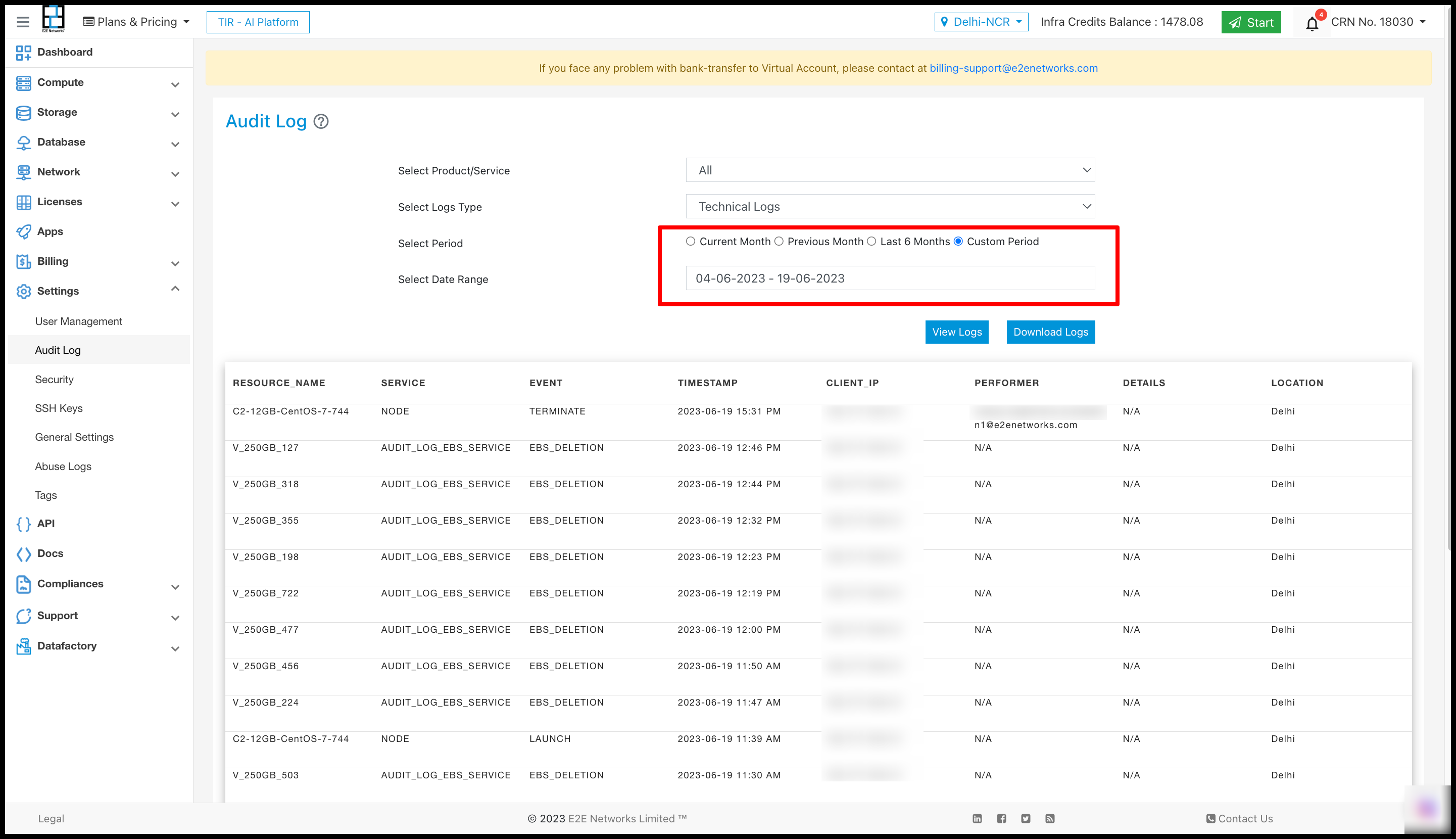Expand the Compliances chevron
This screenshot has height=839, width=1456.
pyautogui.click(x=175, y=587)
